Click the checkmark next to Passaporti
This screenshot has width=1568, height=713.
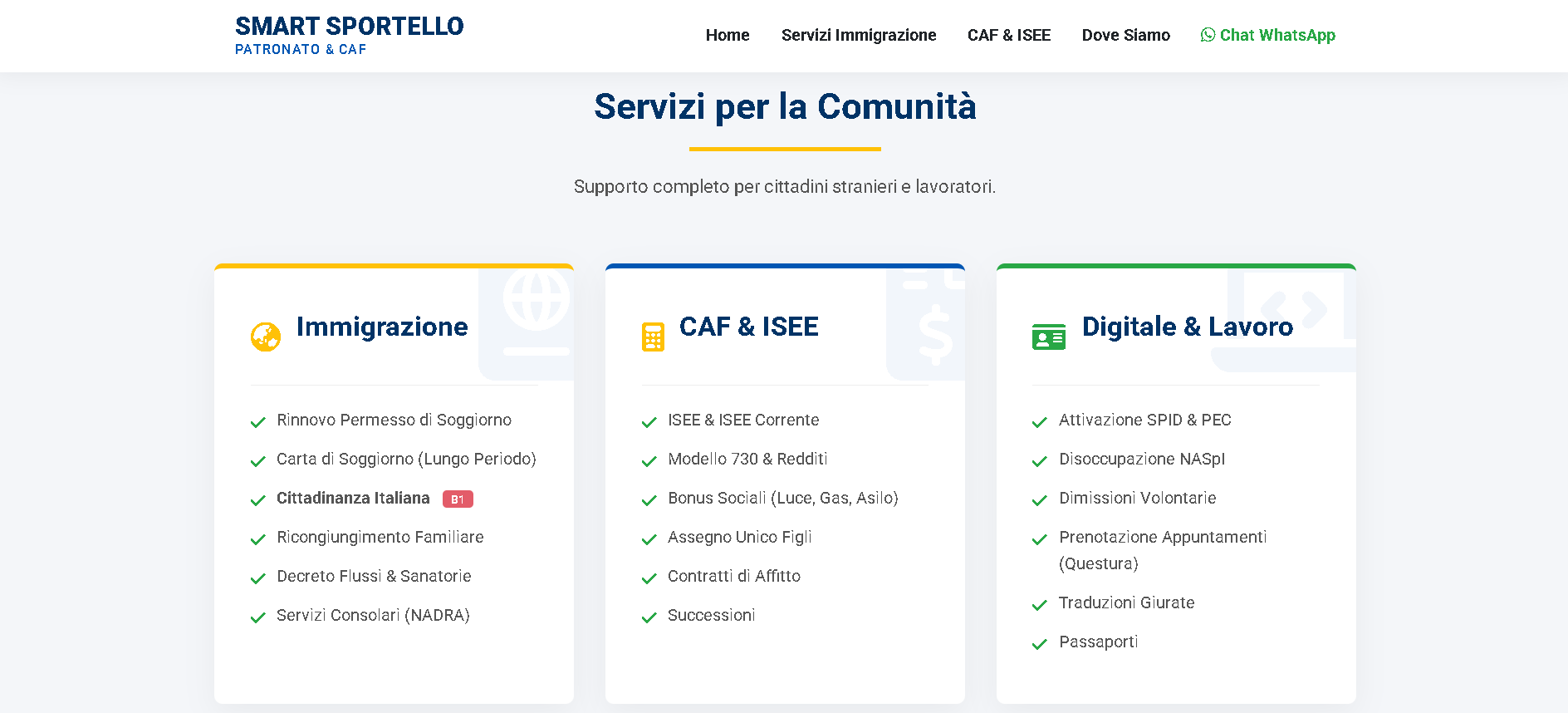click(1039, 644)
